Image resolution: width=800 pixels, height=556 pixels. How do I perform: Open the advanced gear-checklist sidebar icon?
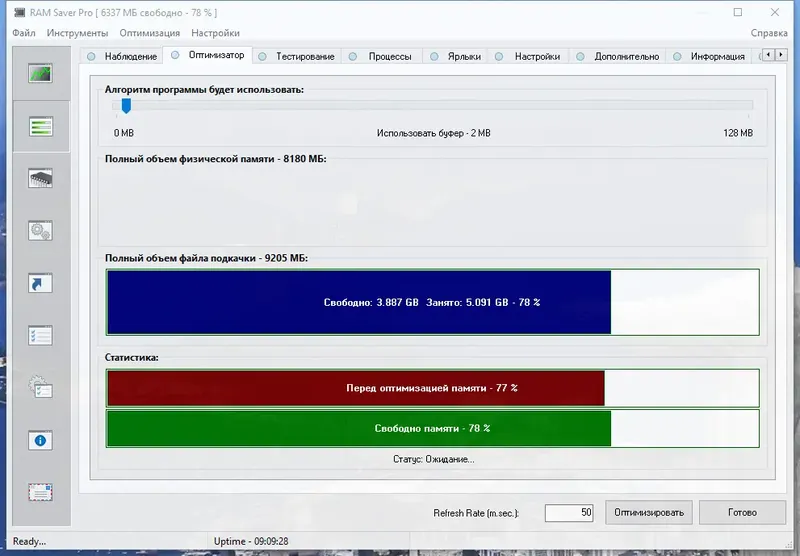click(x=40, y=388)
